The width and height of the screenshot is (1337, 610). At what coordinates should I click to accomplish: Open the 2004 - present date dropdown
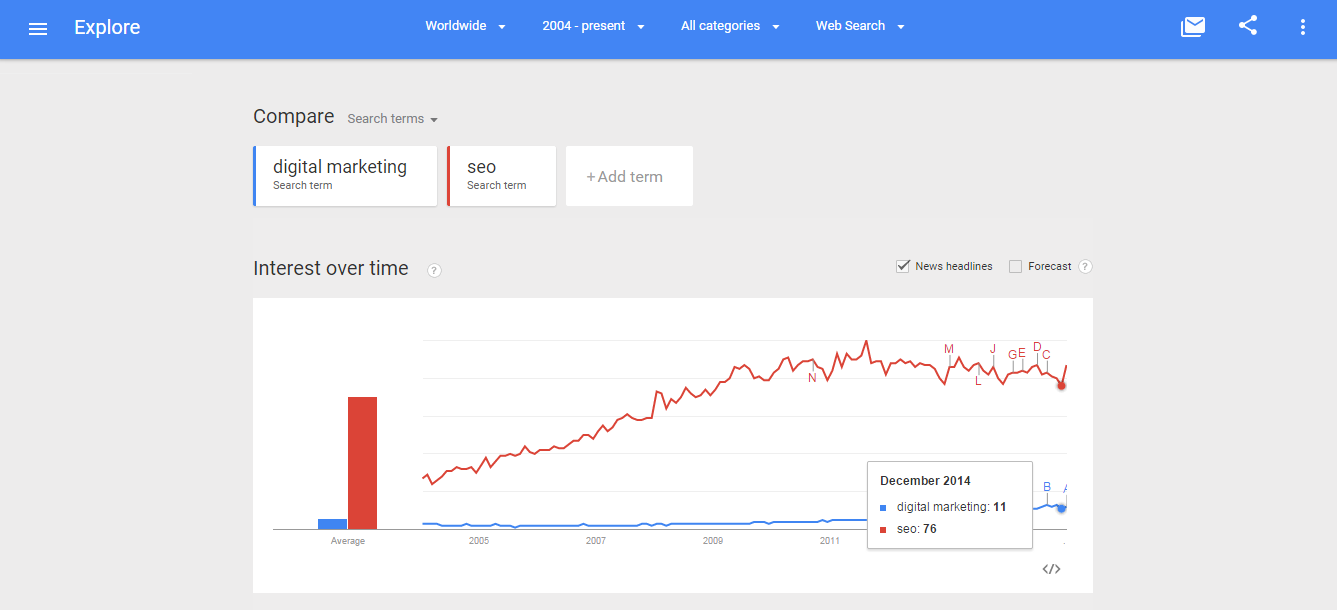coord(593,26)
